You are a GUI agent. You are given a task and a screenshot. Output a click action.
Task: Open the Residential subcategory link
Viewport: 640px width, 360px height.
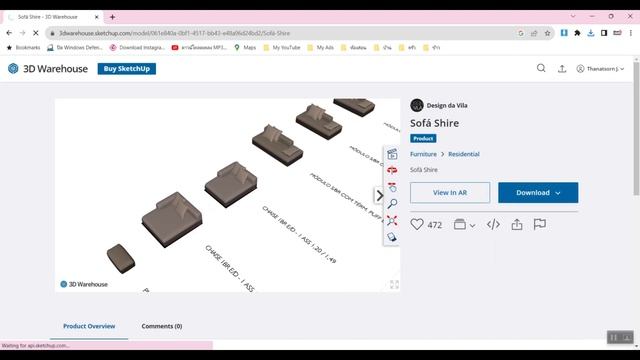[x=464, y=154]
